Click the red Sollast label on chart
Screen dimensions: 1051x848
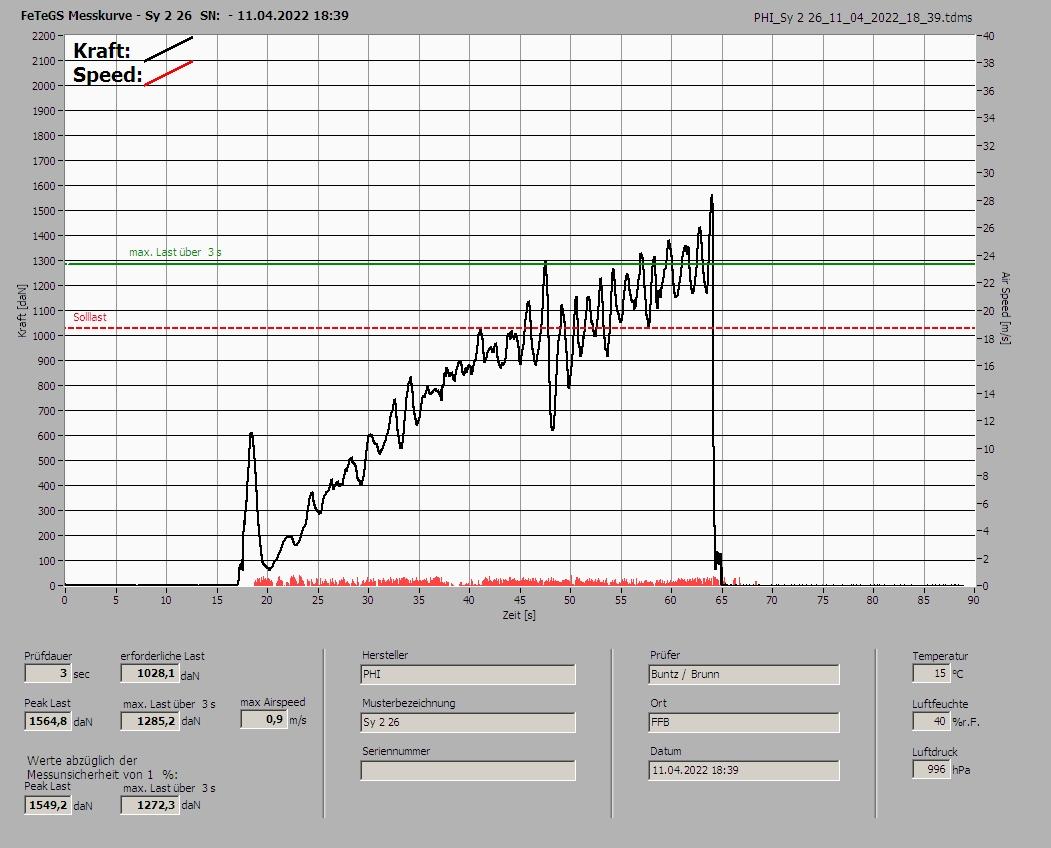coord(90,317)
